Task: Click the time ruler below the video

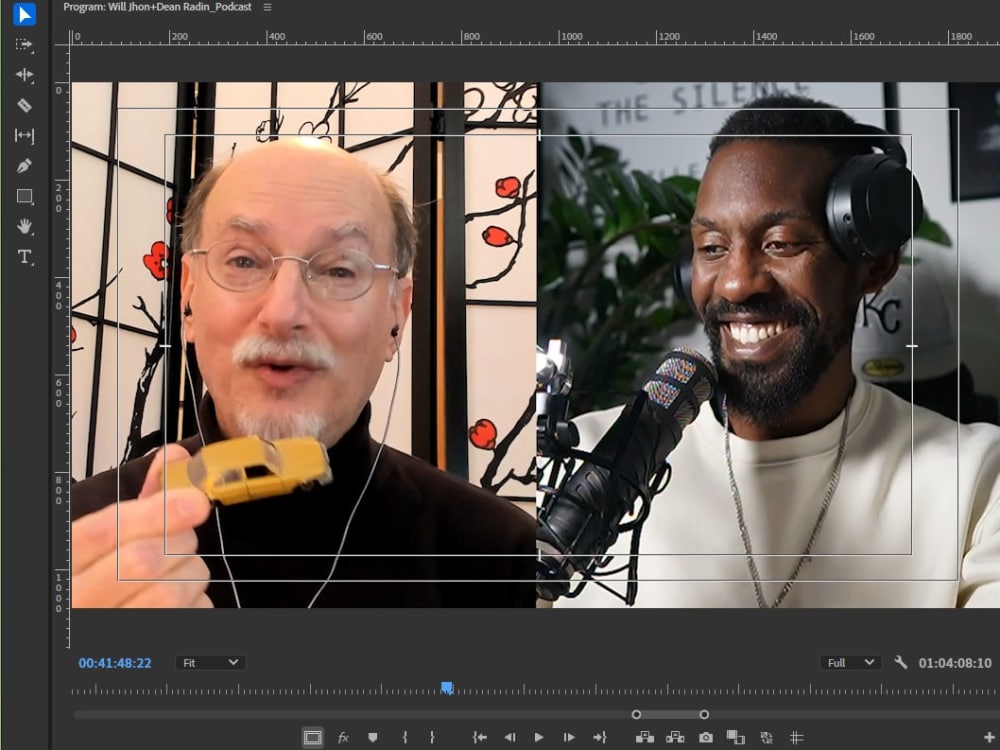Action: coord(534,690)
